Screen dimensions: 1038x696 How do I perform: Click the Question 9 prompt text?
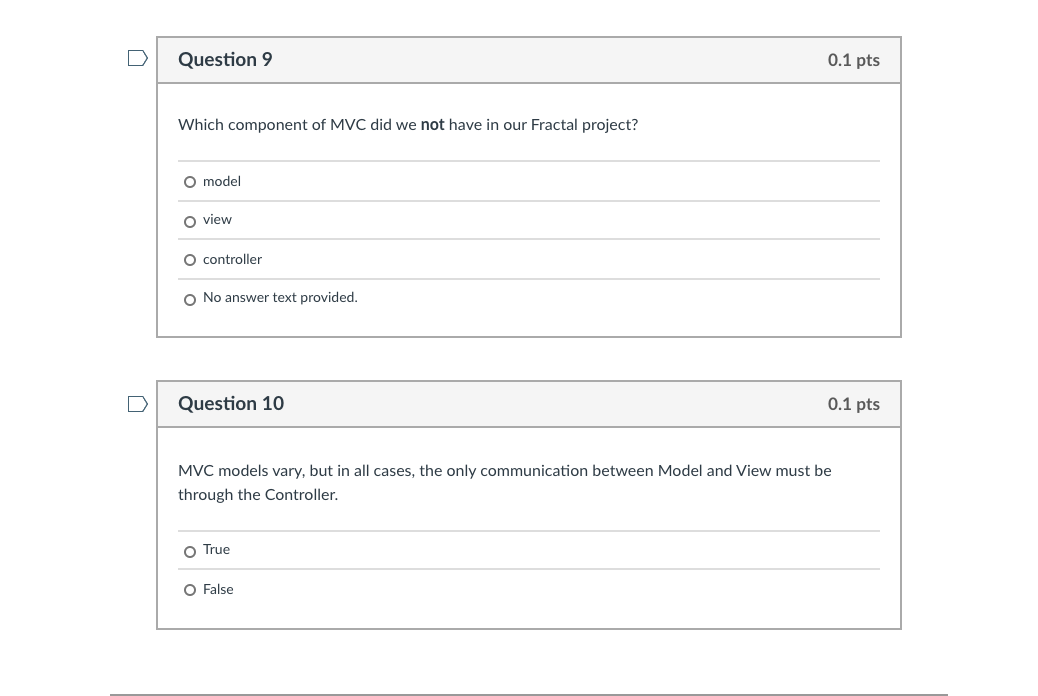click(408, 124)
